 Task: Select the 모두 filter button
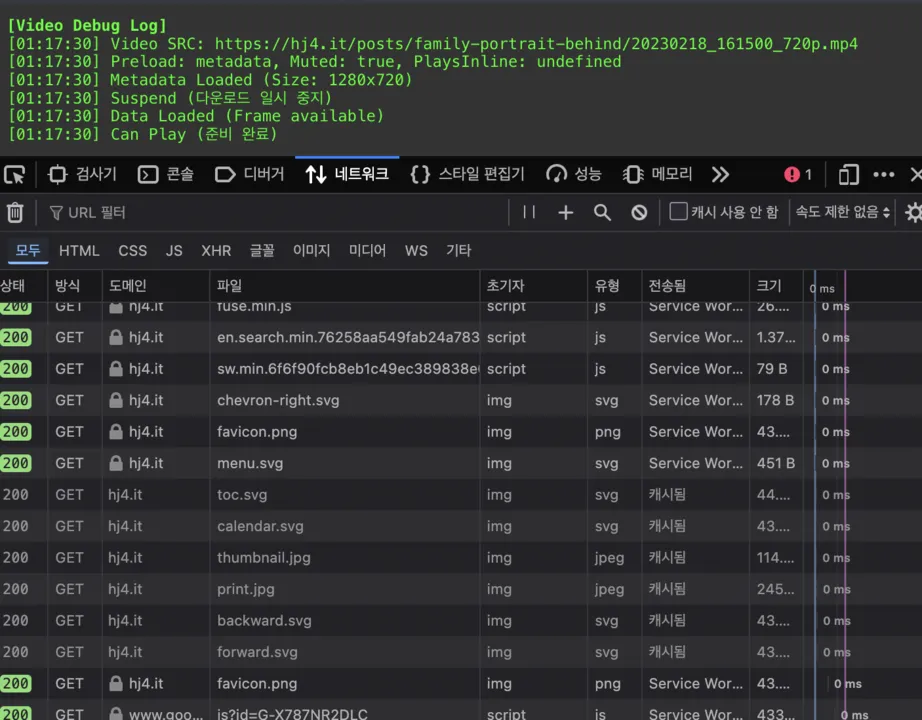pyautogui.click(x=28, y=251)
